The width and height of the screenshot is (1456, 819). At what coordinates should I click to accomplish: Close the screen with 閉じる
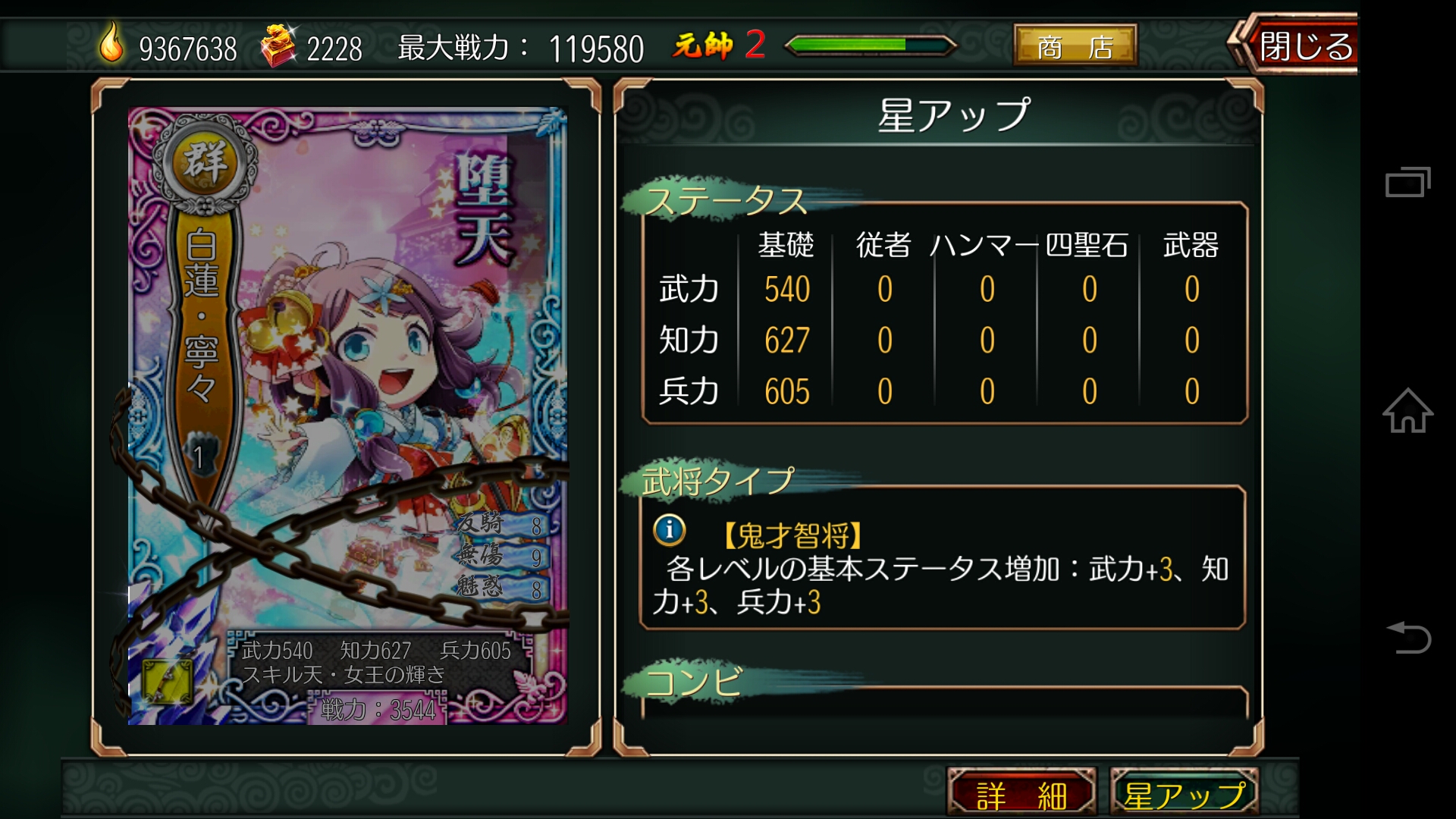(x=1298, y=45)
